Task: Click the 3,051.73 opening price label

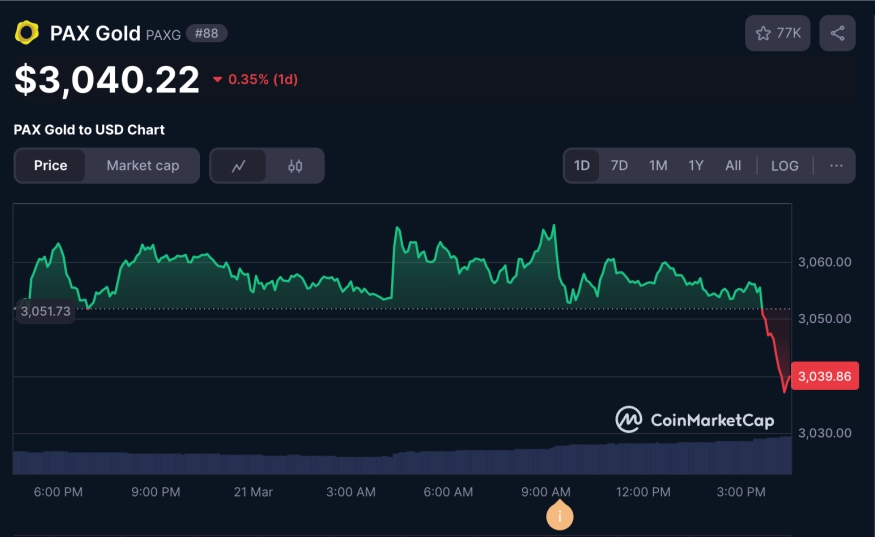Action: tap(45, 311)
